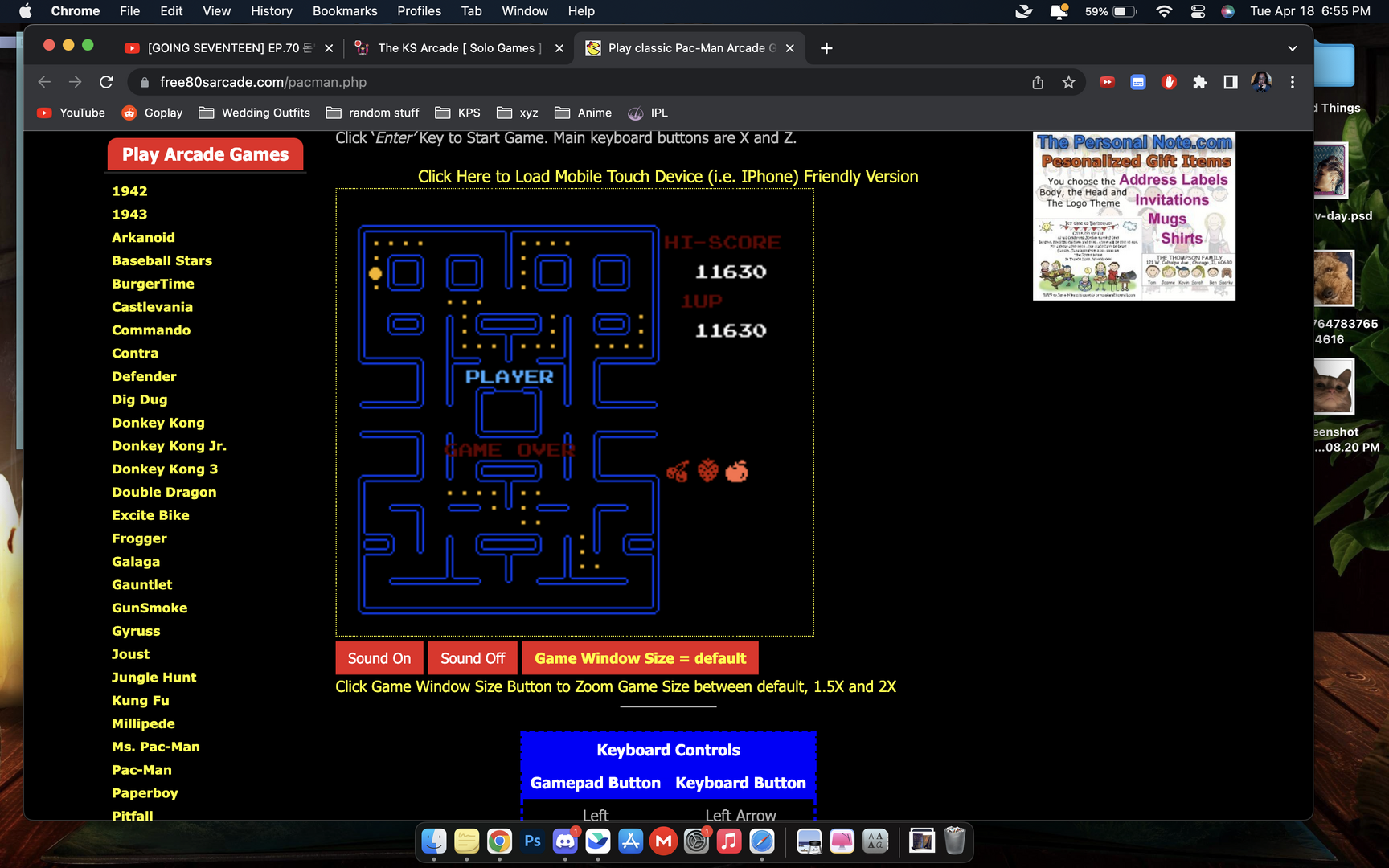Open the App Store from the Dock
1389x868 pixels.
click(630, 841)
